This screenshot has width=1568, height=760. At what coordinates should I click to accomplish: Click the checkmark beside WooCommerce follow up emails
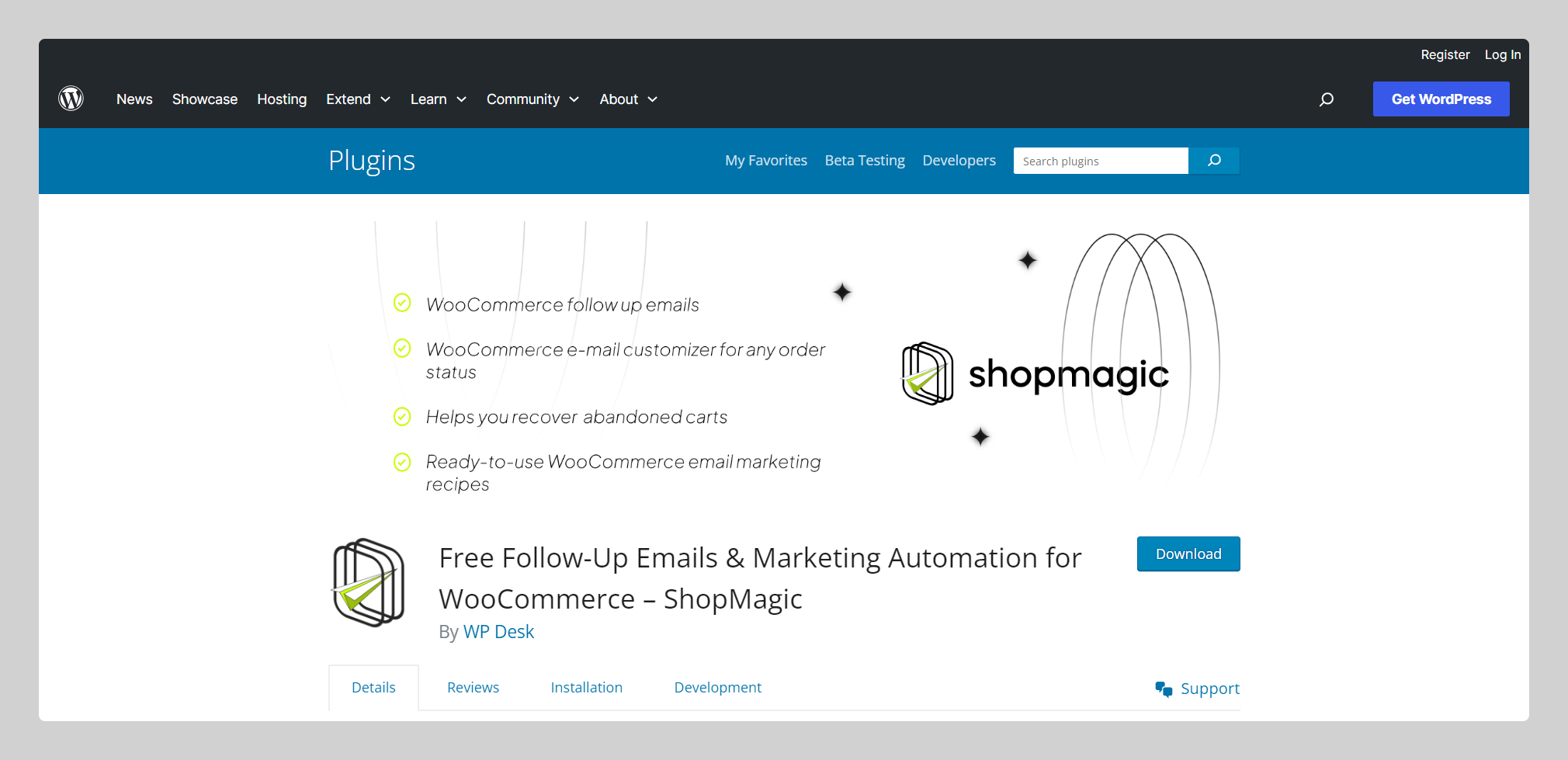402,303
